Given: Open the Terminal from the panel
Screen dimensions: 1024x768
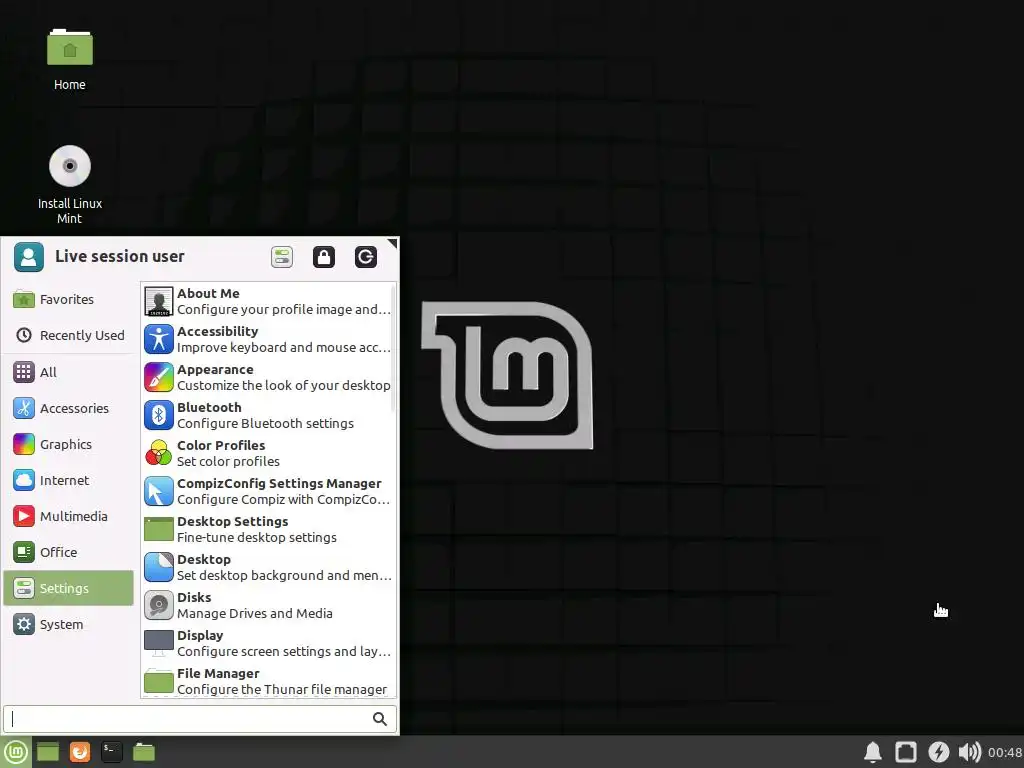Looking at the screenshot, I should click(112, 752).
